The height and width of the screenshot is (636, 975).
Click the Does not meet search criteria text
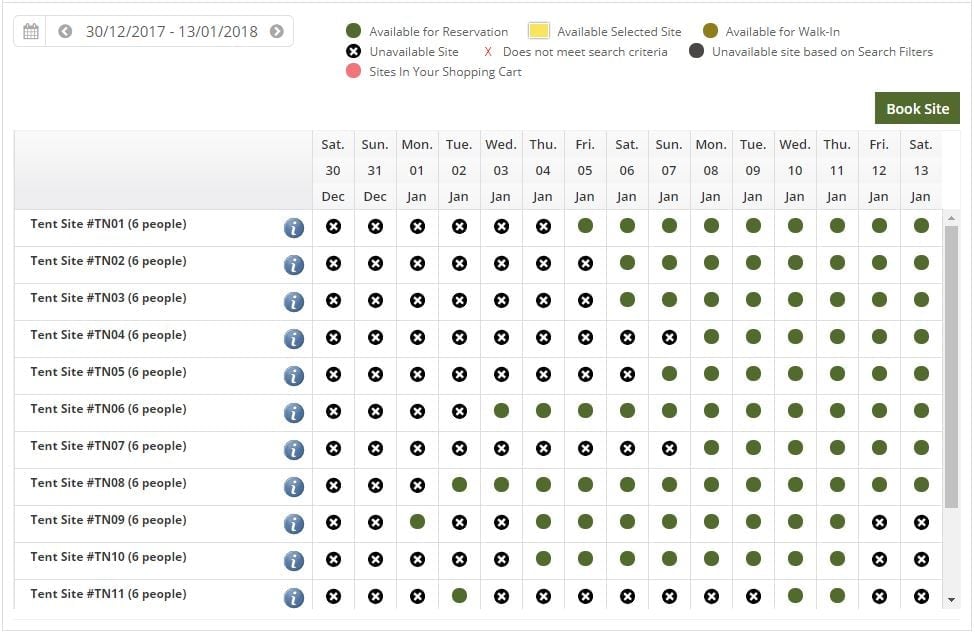(585, 52)
